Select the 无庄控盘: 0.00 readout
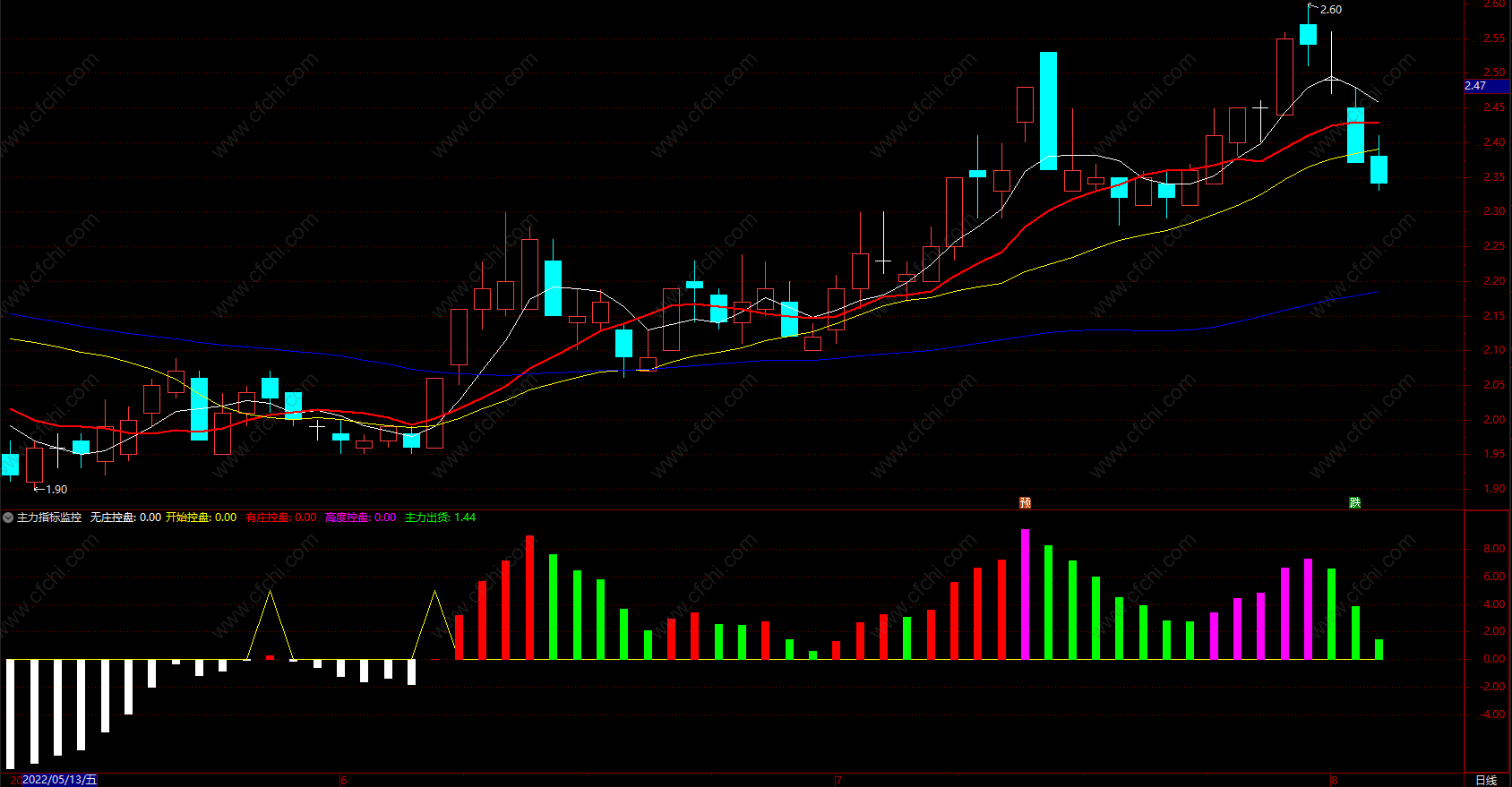The image size is (1512, 787). click(x=125, y=518)
